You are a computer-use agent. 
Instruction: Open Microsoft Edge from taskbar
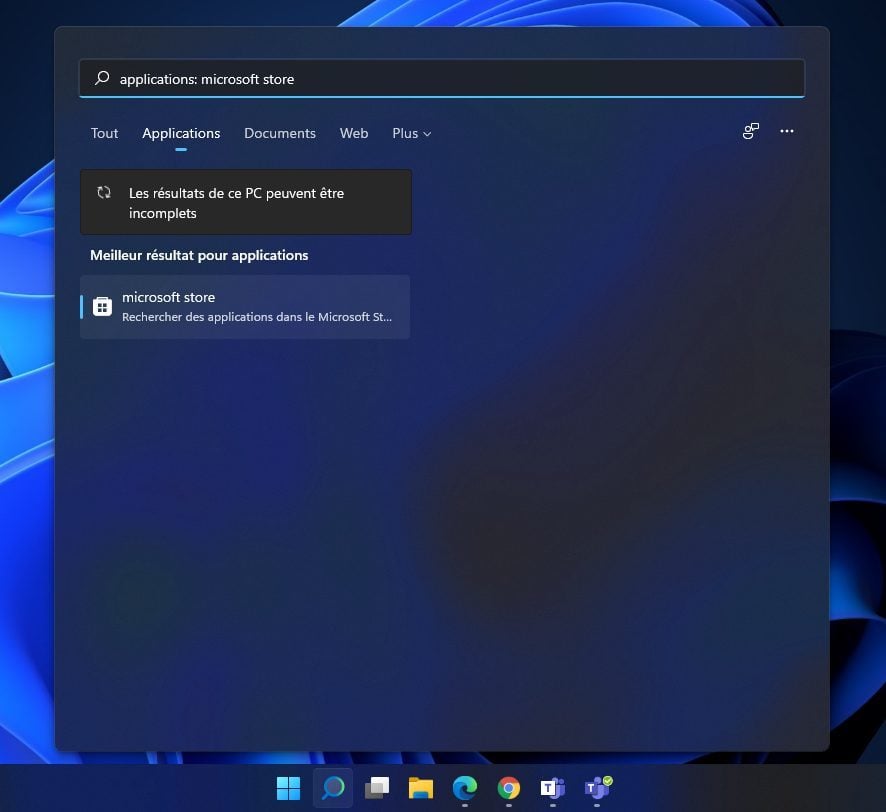point(465,788)
